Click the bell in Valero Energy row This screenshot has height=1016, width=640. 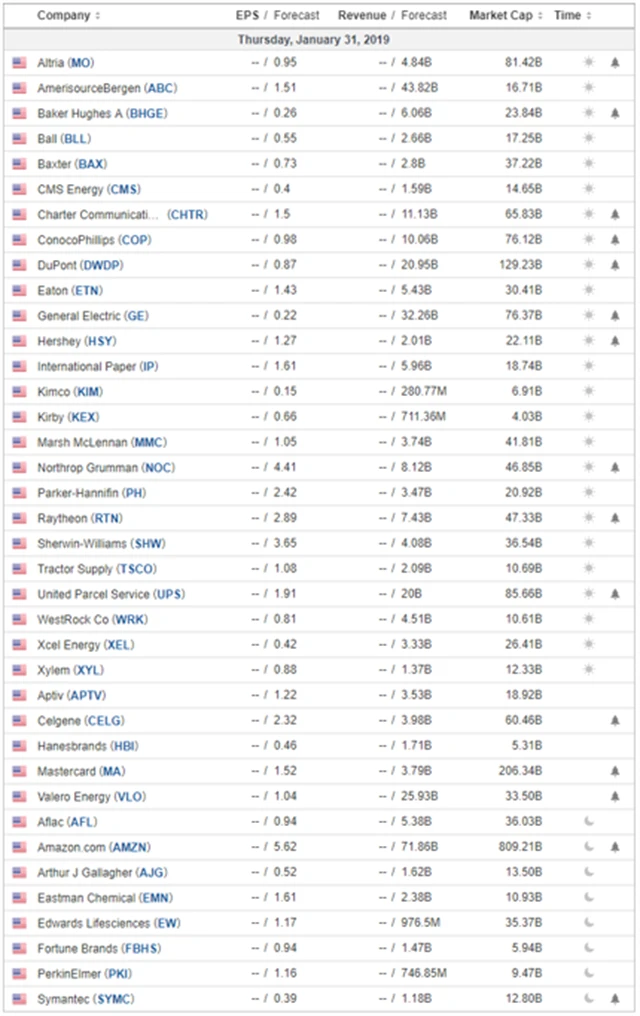tap(615, 796)
